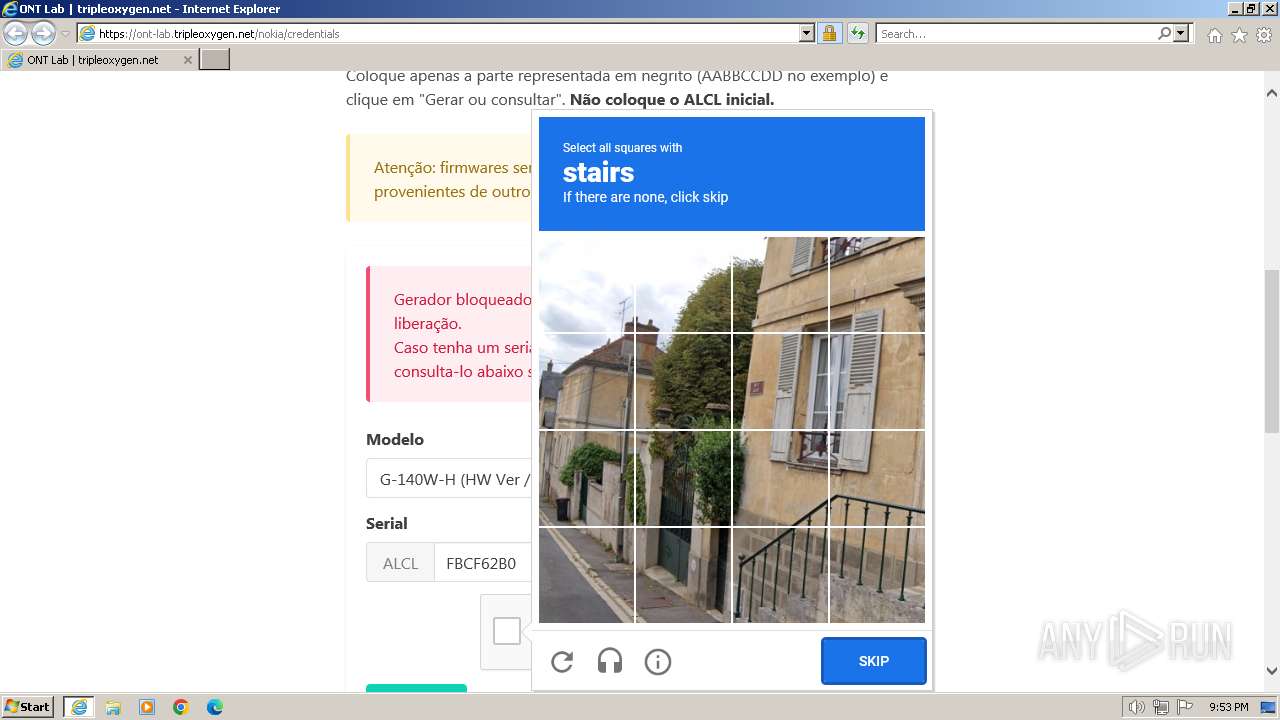Select captcha tile with window shutters
Image resolution: width=1280 pixels, height=720 pixels.
click(877, 381)
